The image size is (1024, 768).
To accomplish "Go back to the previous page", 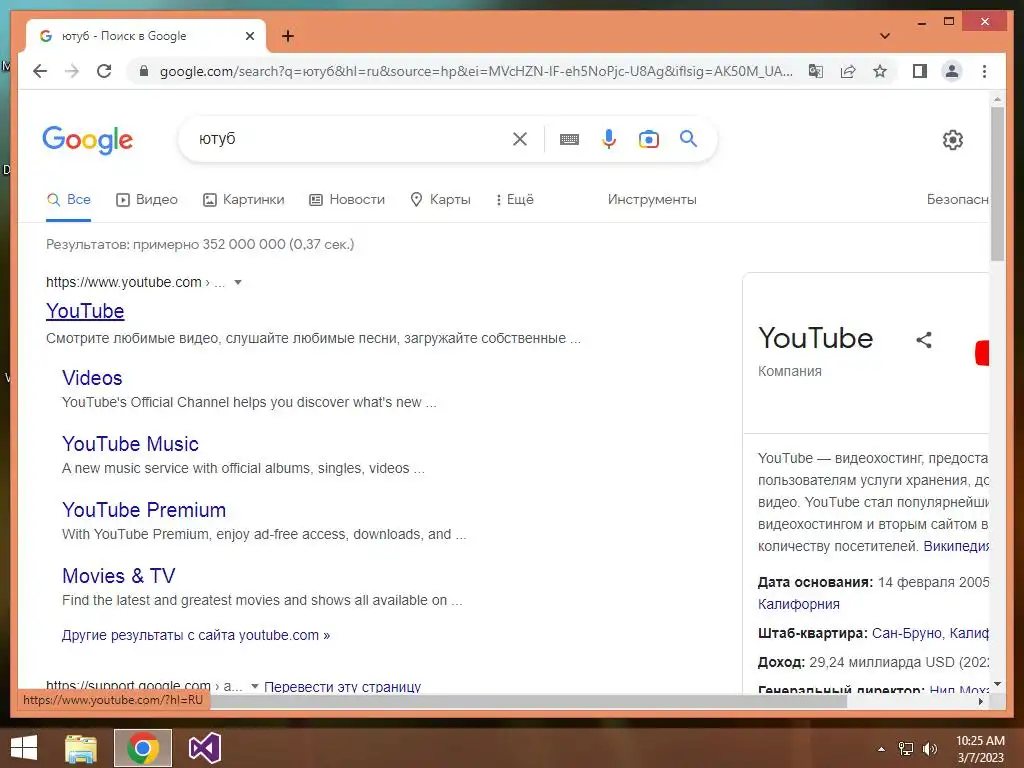I will (x=40, y=71).
